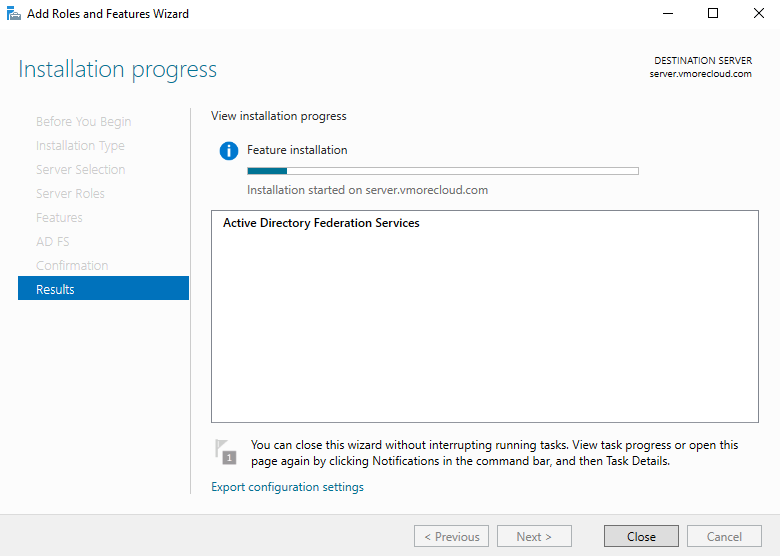The width and height of the screenshot is (780, 556).
Task: Click Active Directory Federation Services entry
Action: [321, 223]
